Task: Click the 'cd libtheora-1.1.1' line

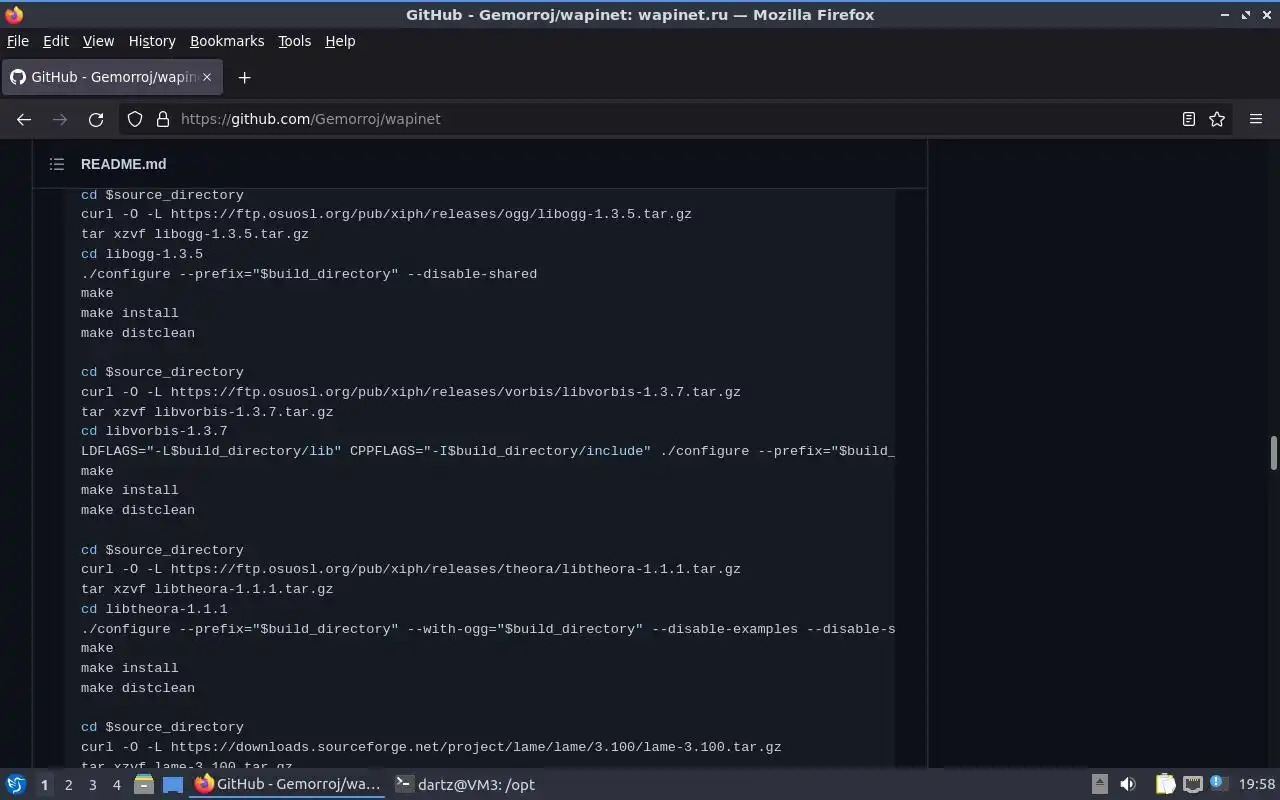Action: pos(154,609)
